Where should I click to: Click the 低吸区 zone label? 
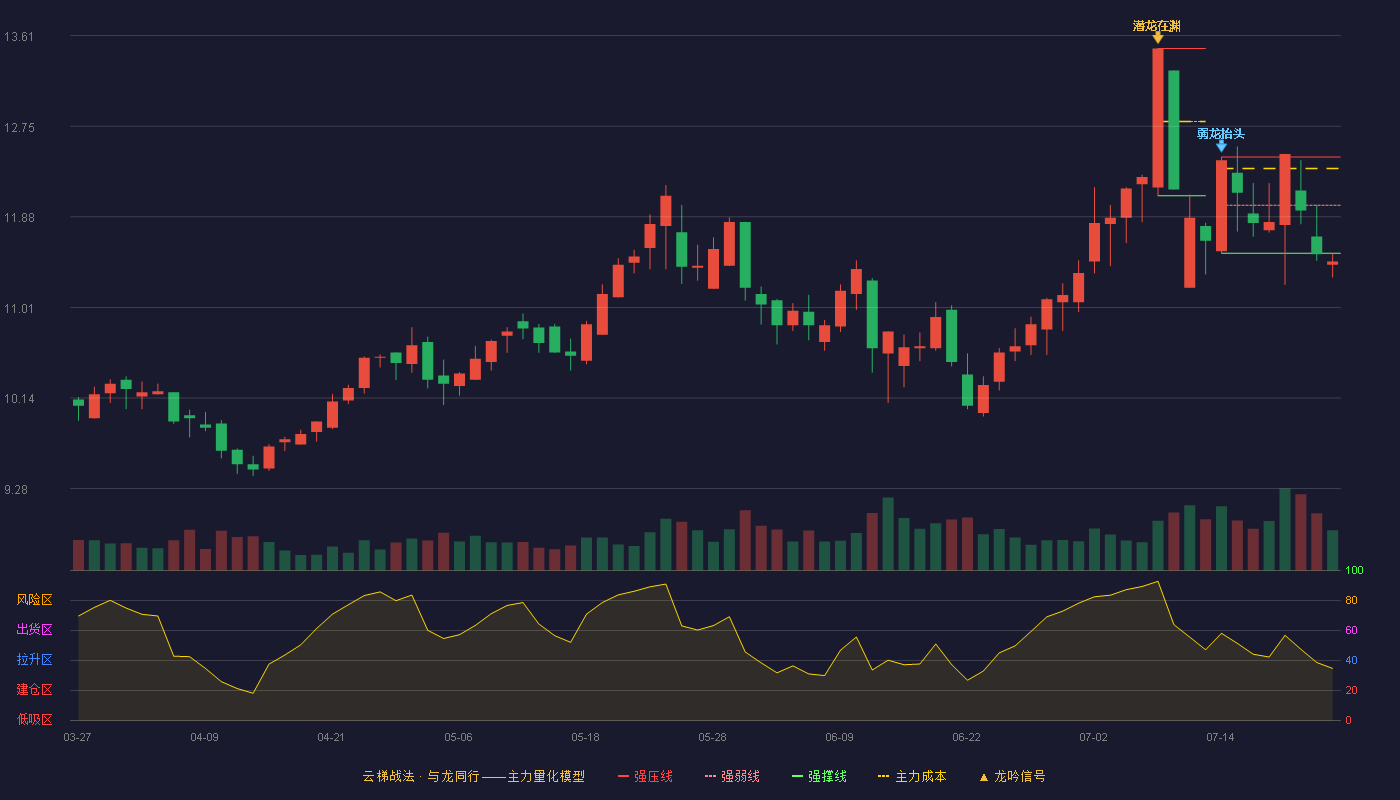click(34, 719)
